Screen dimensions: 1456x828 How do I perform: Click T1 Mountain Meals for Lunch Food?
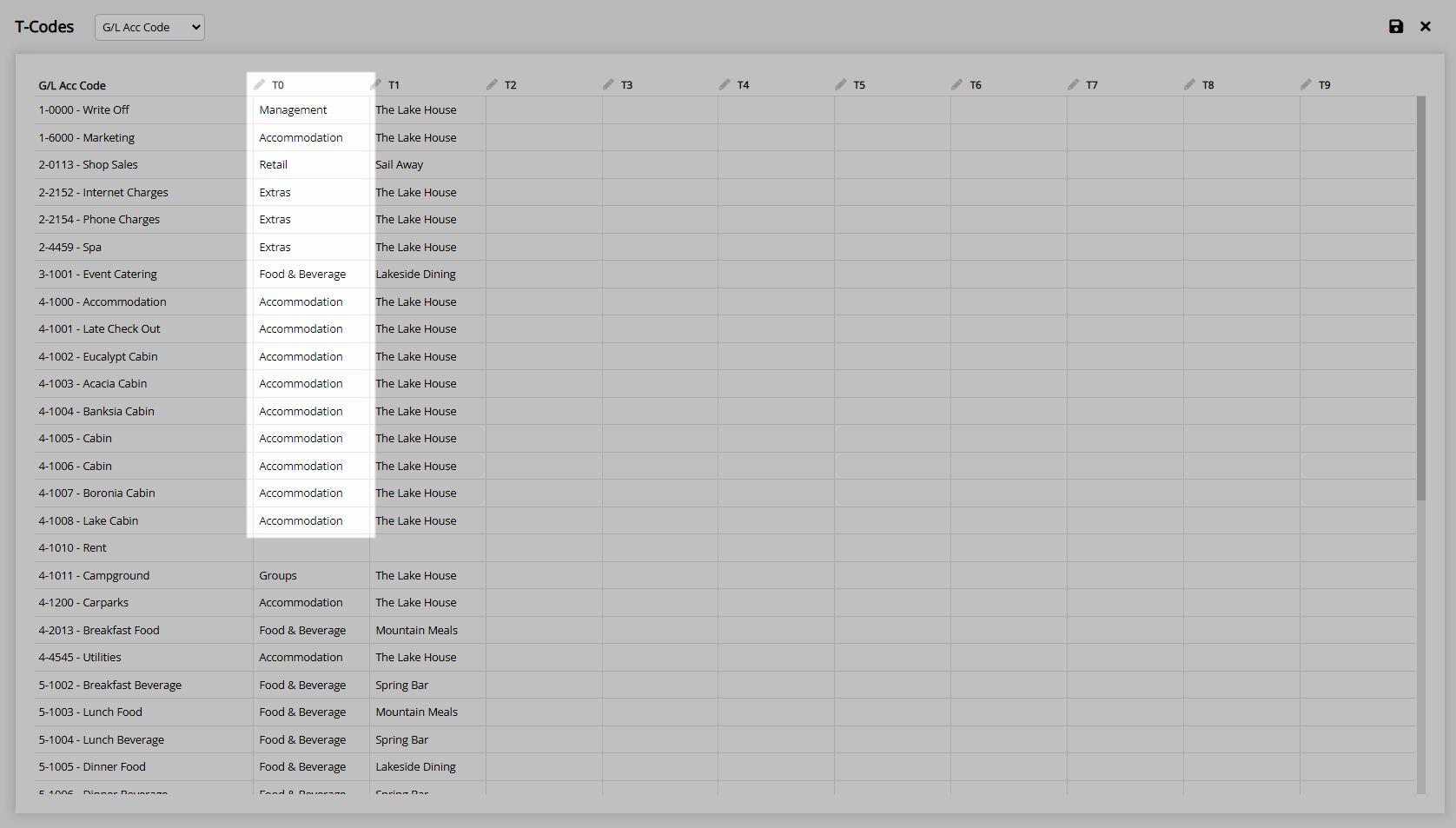click(427, 712)
